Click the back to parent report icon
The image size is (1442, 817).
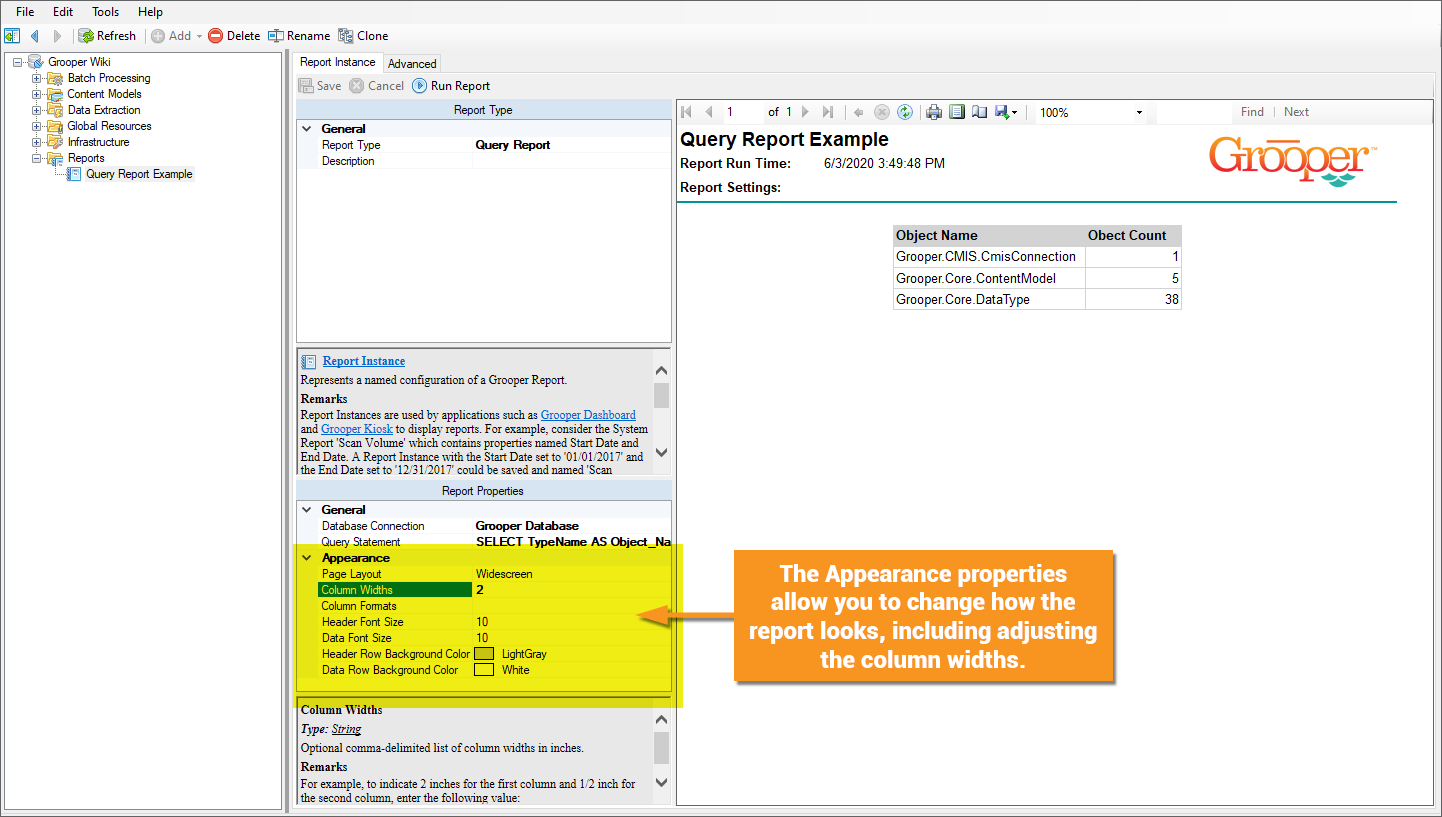click(859, 112)
